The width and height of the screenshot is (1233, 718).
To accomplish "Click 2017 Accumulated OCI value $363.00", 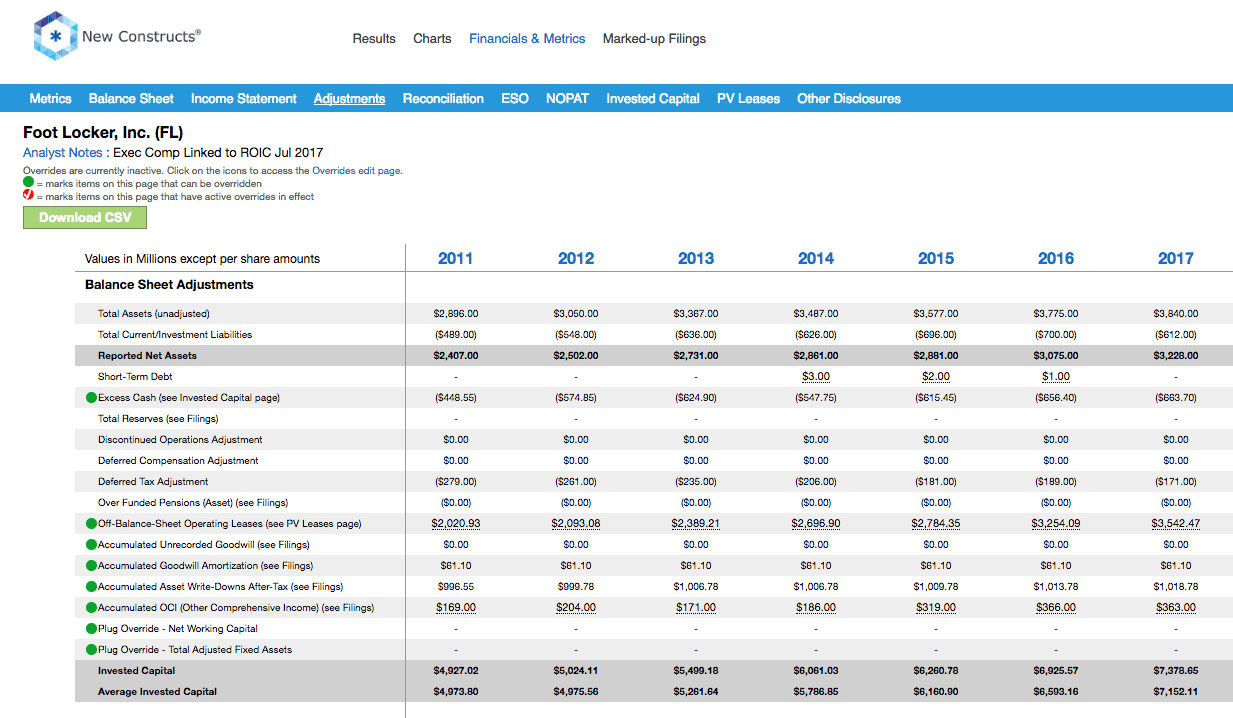I will pos(1176,608).
